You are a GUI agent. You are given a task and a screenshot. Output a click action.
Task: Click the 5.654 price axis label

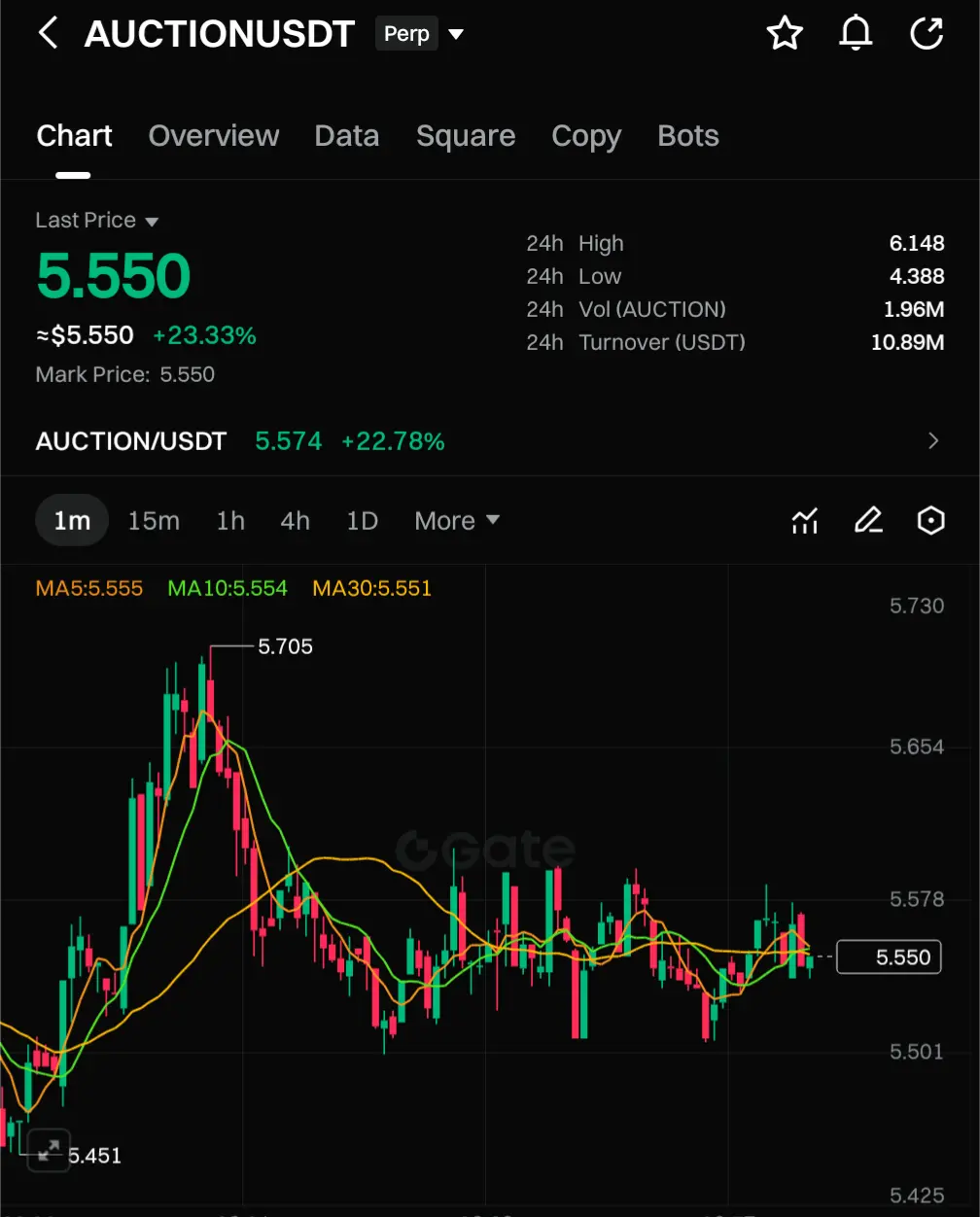[x=917, y=747]
